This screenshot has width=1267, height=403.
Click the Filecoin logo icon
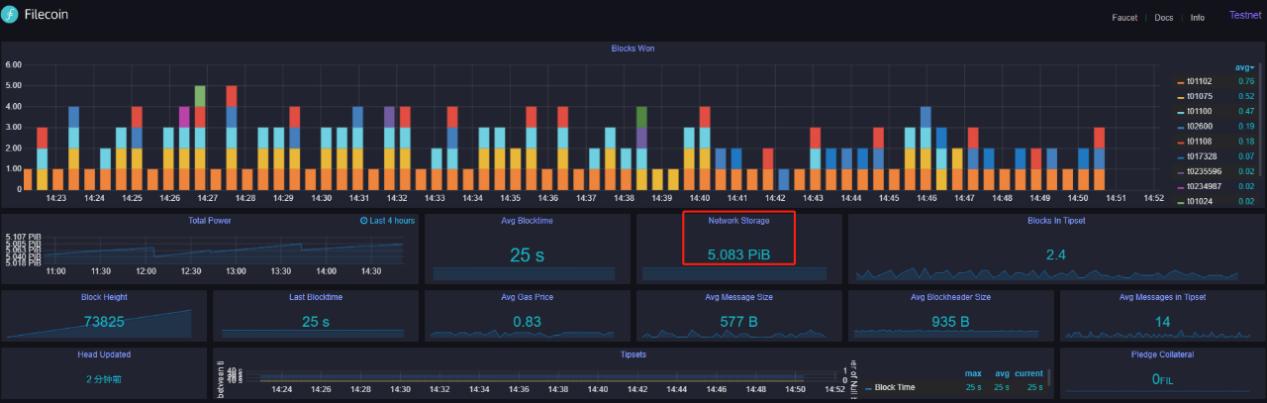[x=9, y=16]
